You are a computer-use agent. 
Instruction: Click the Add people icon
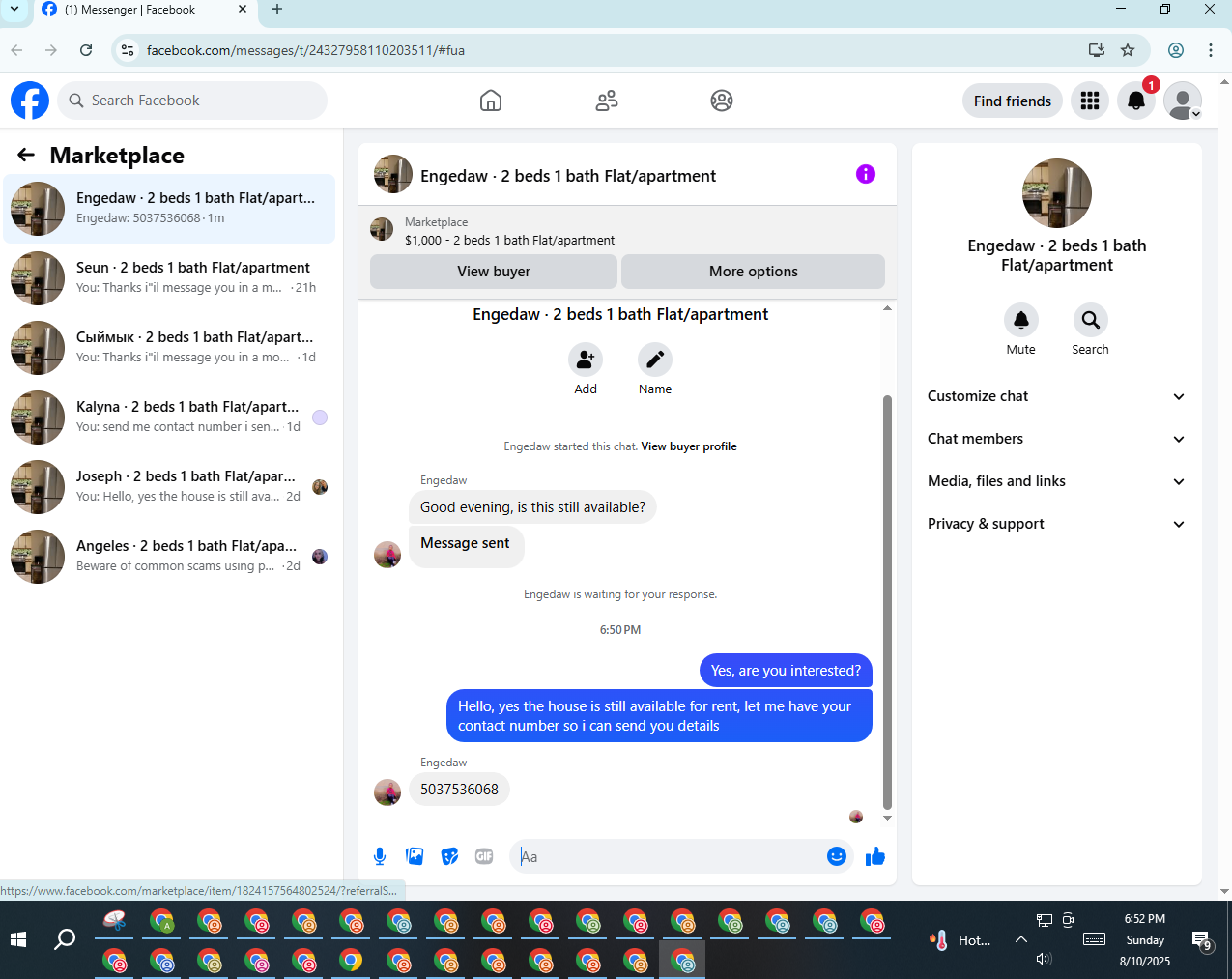coord(586,360)
